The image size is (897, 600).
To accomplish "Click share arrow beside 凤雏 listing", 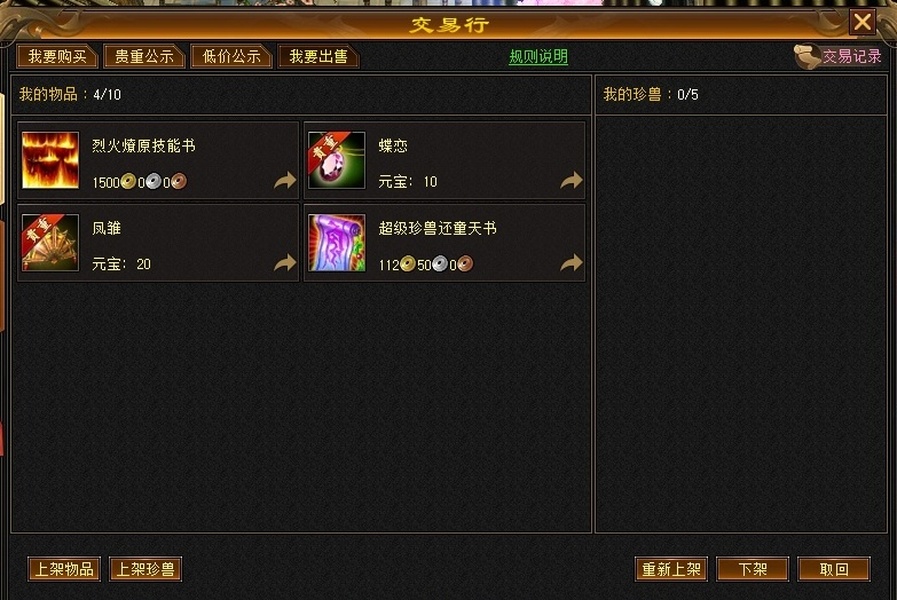I will [285, 263].
